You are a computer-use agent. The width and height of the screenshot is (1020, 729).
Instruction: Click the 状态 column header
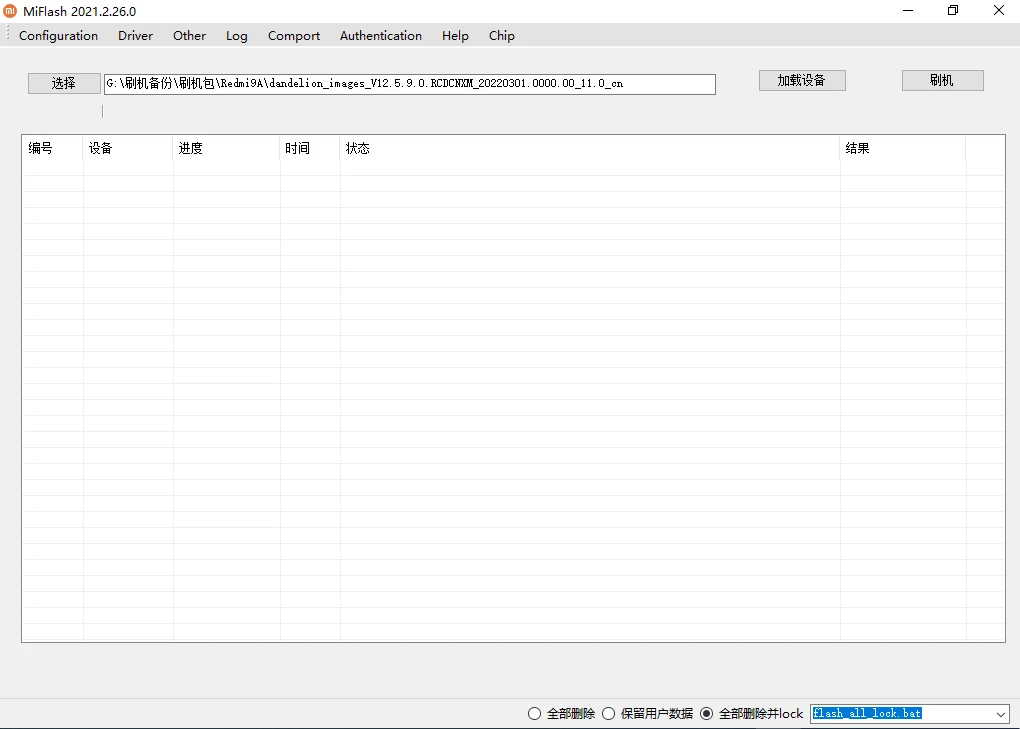[589, 148]
